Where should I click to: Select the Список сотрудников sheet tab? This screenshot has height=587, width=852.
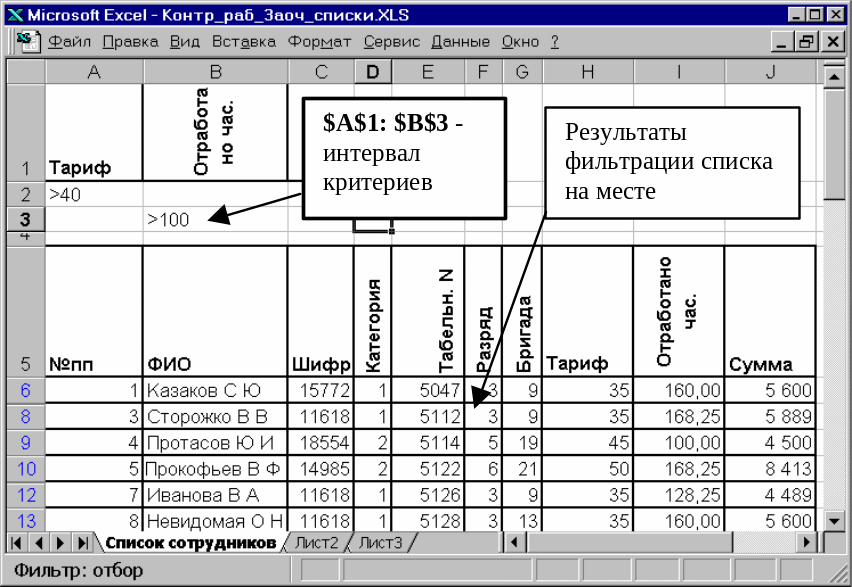(x=190, y=543)
